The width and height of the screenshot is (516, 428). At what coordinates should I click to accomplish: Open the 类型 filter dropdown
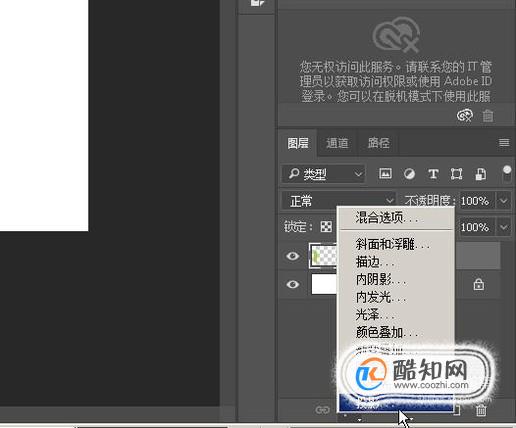[323, 174]
